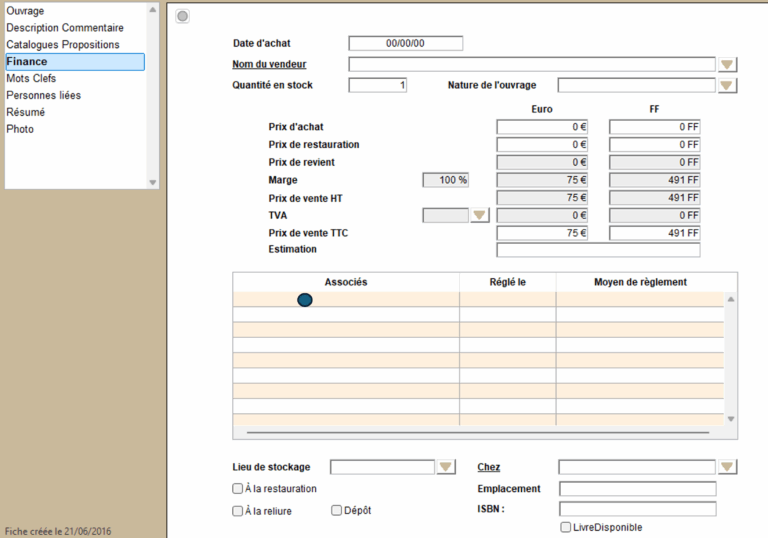Go to Mots Clefs section
The width and height of the screenshot is (768, 538).
click(x=31, y=79)
